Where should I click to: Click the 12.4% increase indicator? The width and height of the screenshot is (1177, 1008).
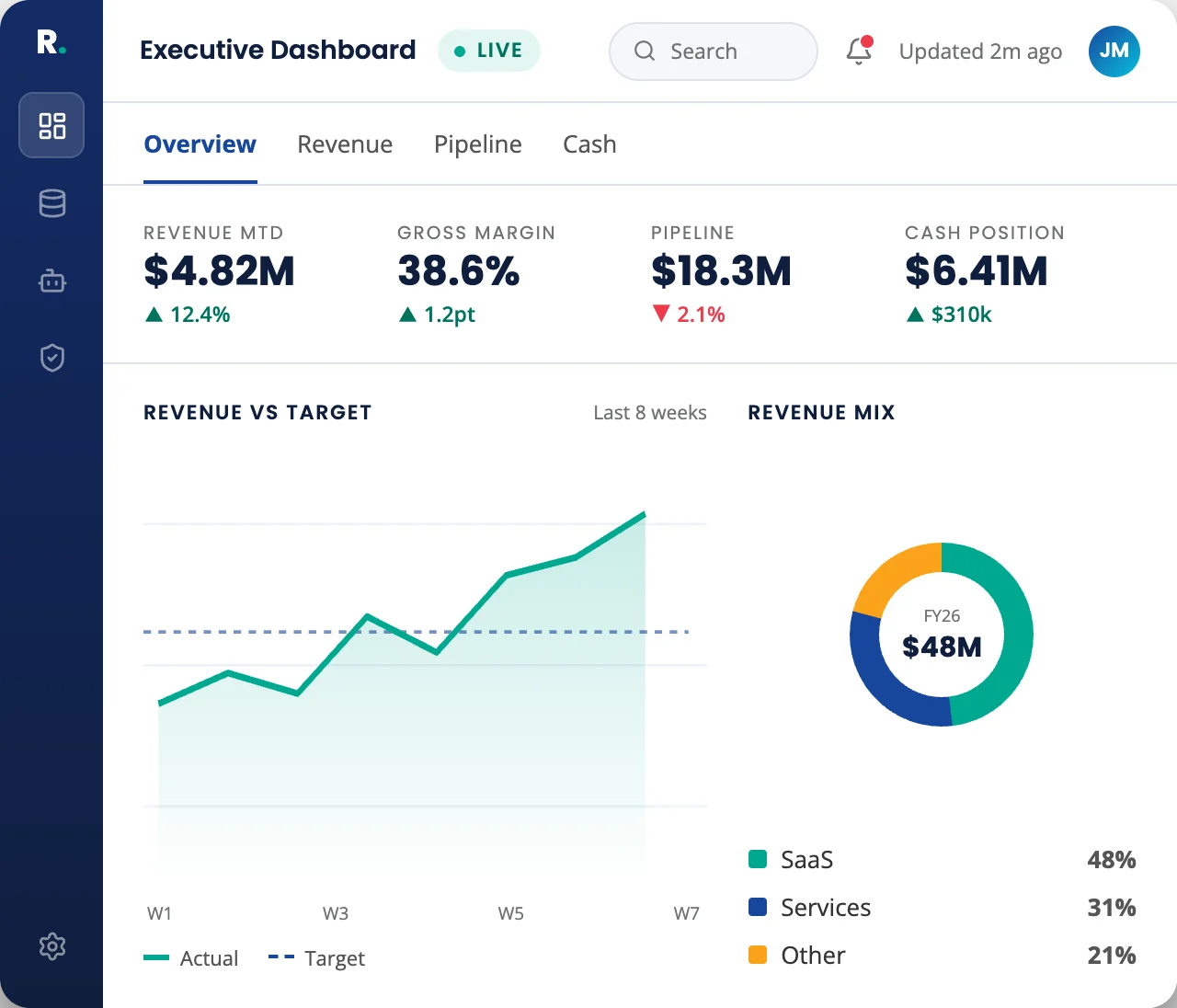pos(188,315)
